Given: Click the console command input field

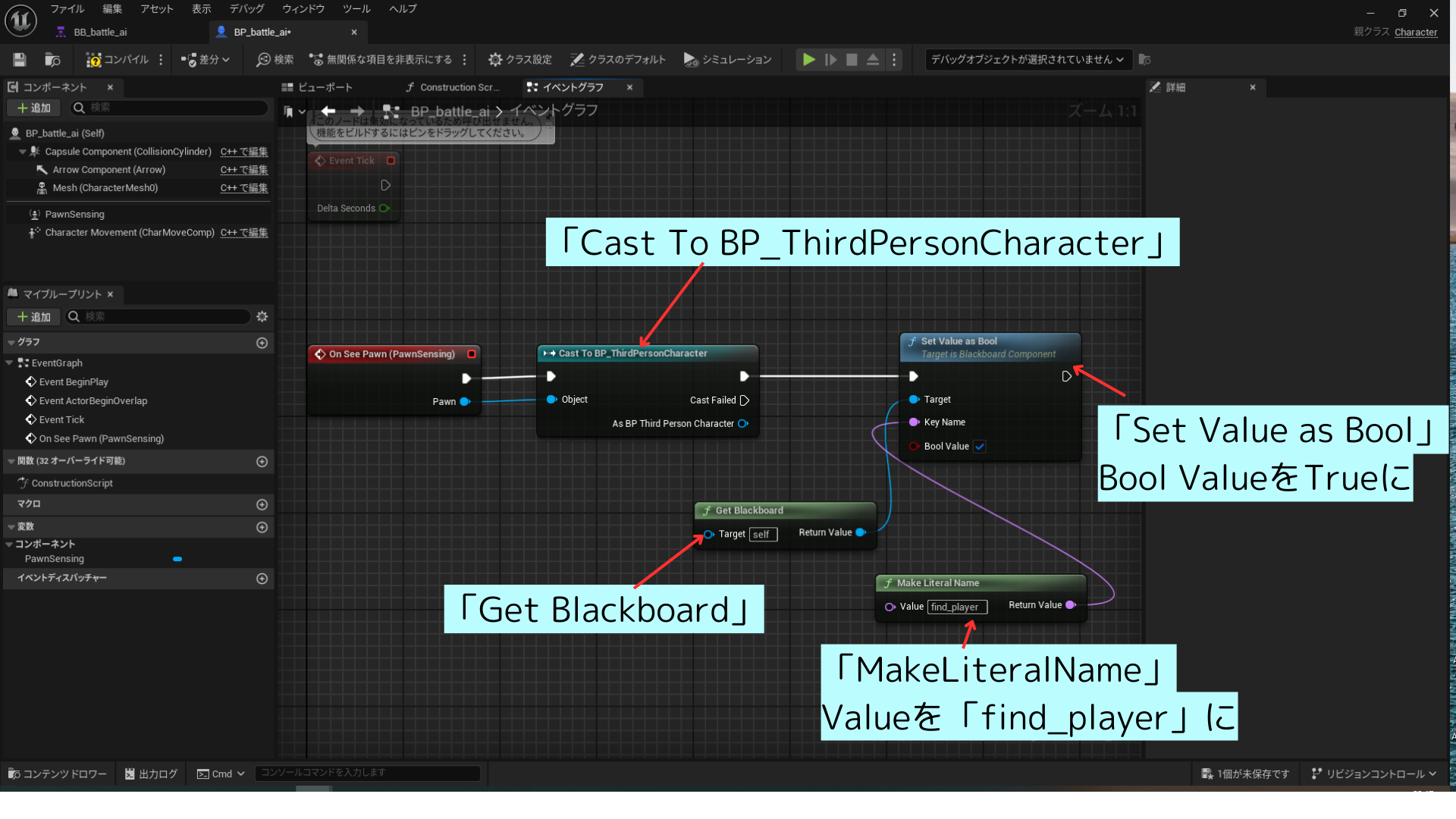Looking at the screenshot, I should [x=369, y=773].
